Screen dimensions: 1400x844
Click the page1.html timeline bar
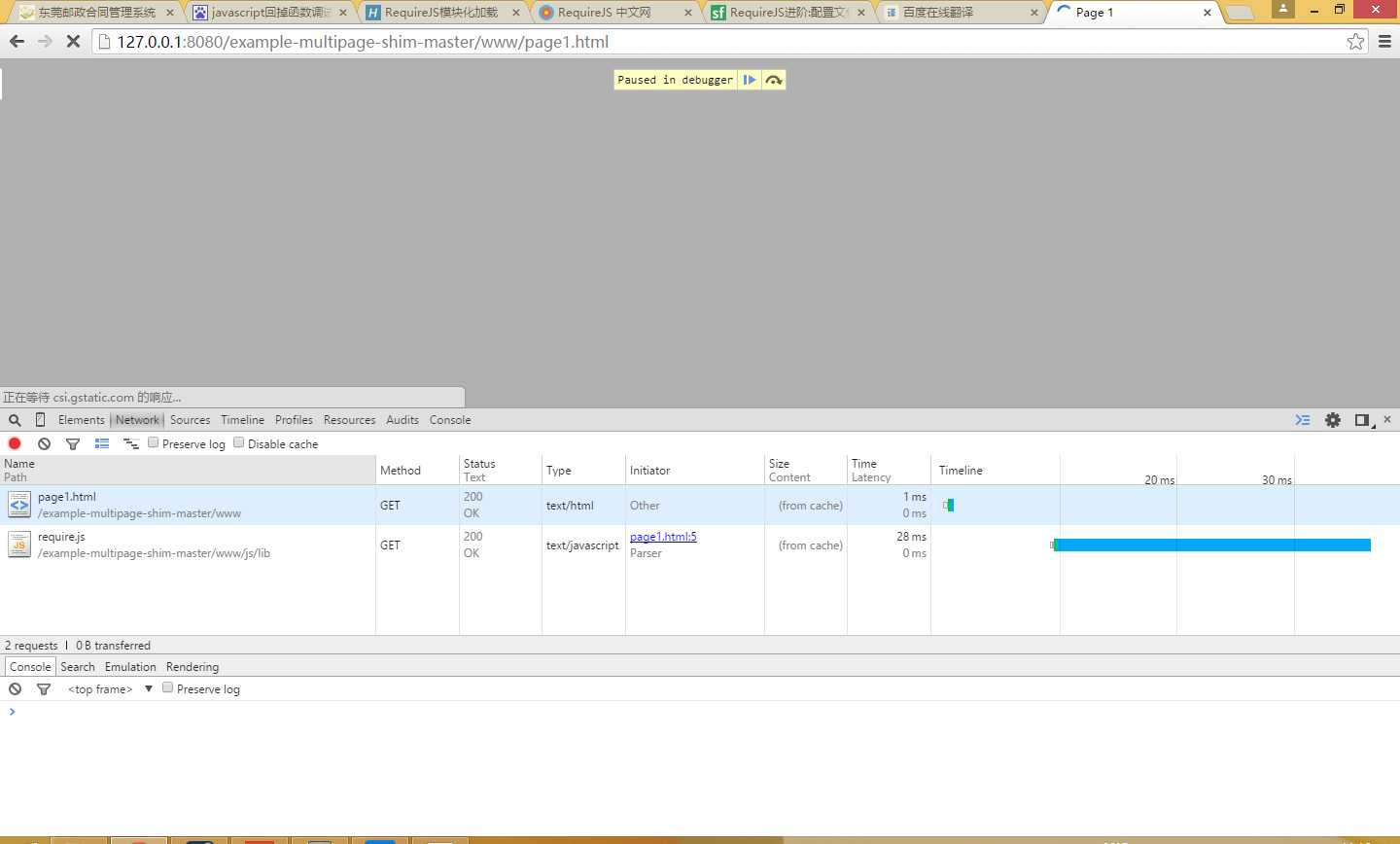[x=949, y=505]
